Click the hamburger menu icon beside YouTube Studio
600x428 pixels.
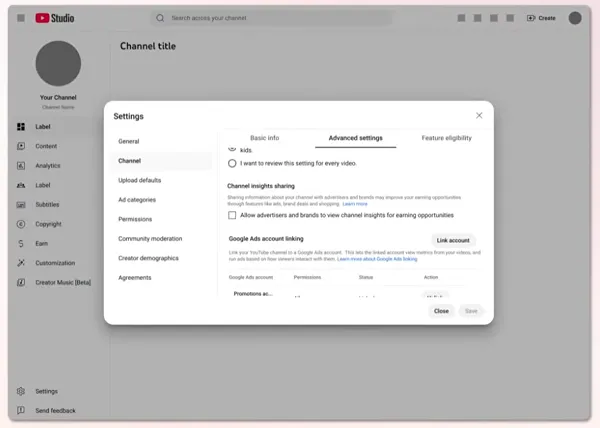[x=21, y=18]
